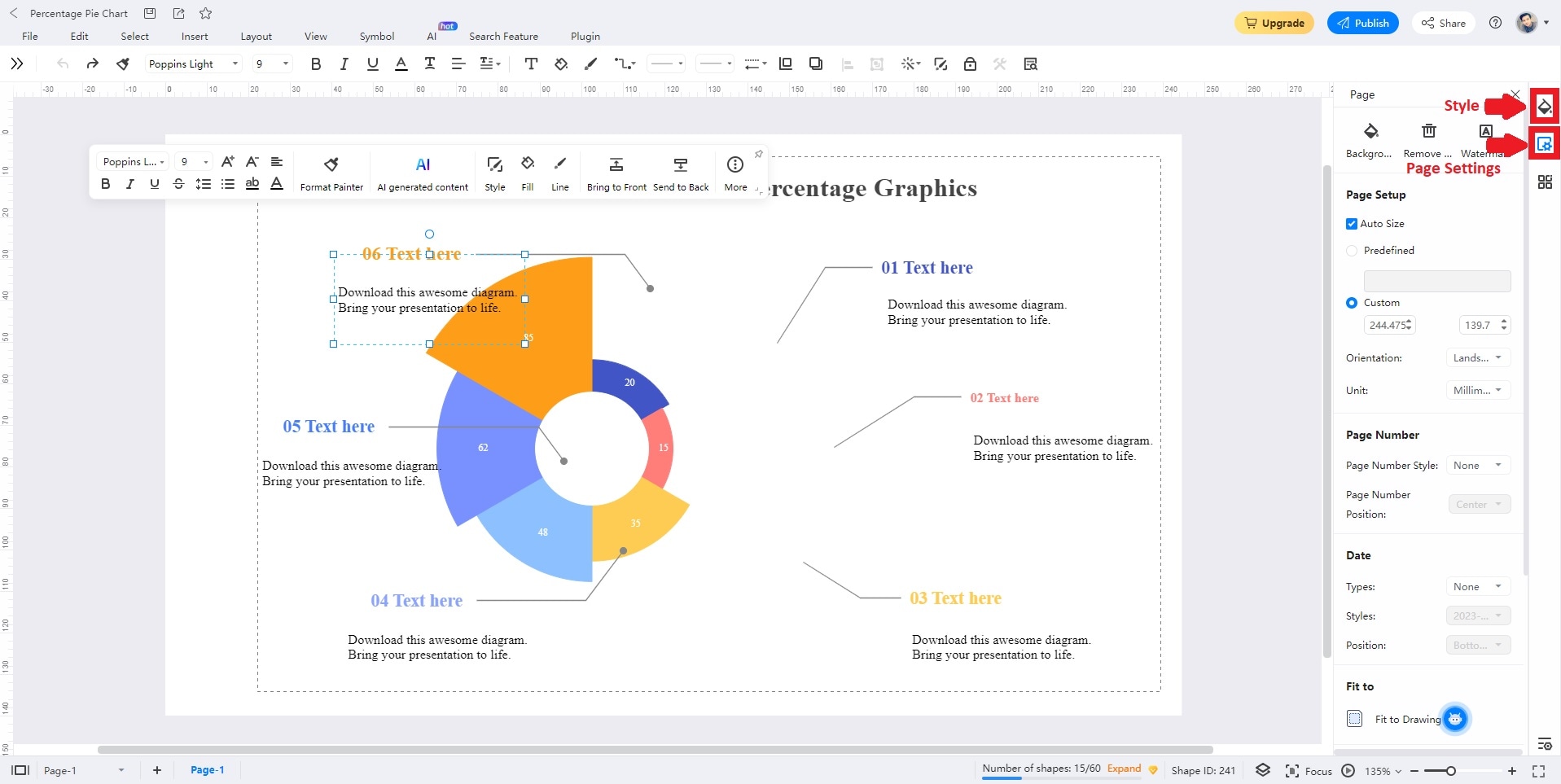Select the '01 Text here' label on canvas
Viewport: 1561px width, 784px height.
pos(927,267)
